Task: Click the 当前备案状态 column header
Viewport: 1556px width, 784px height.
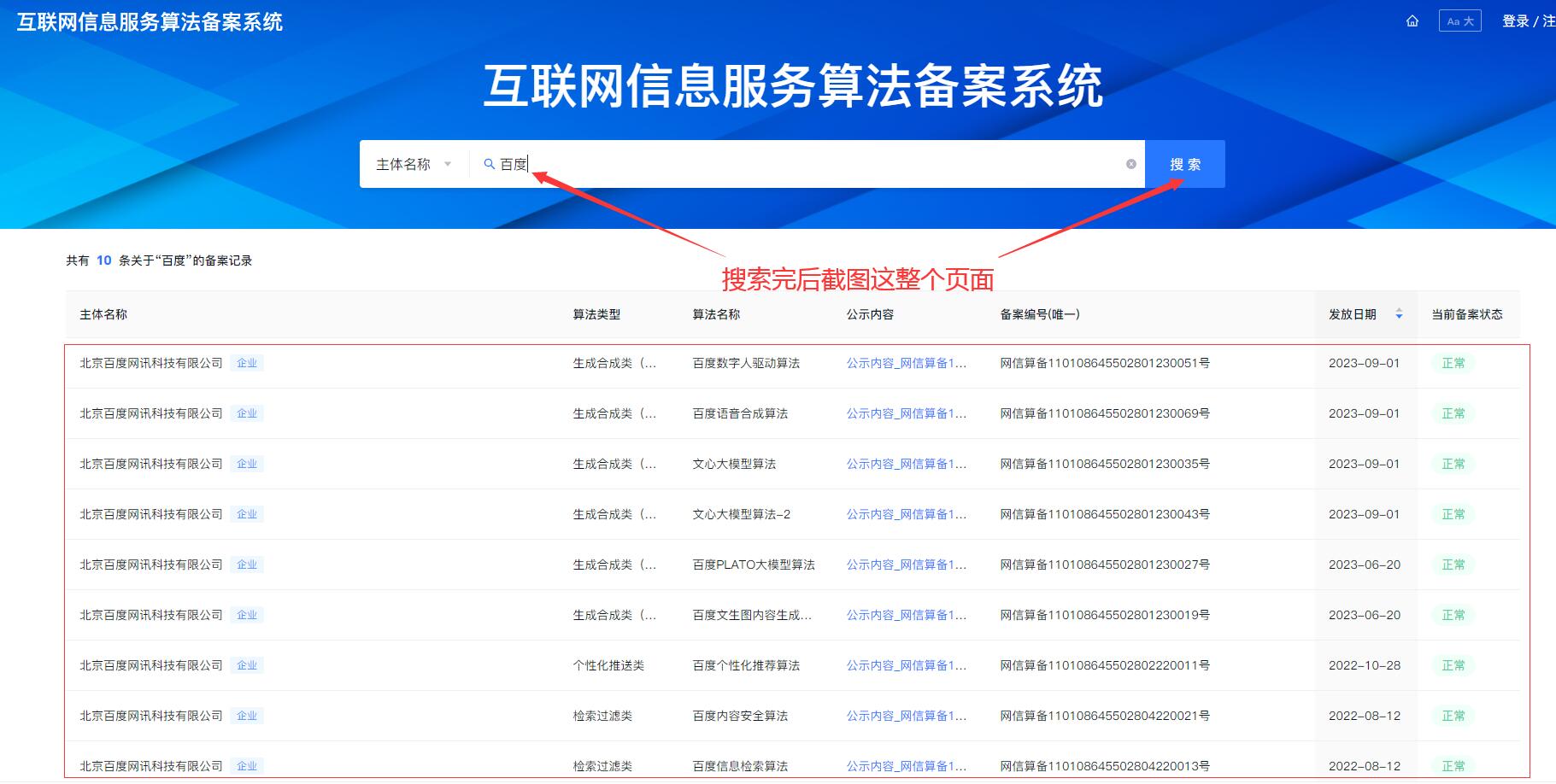Action: (x=1467, y=314)
